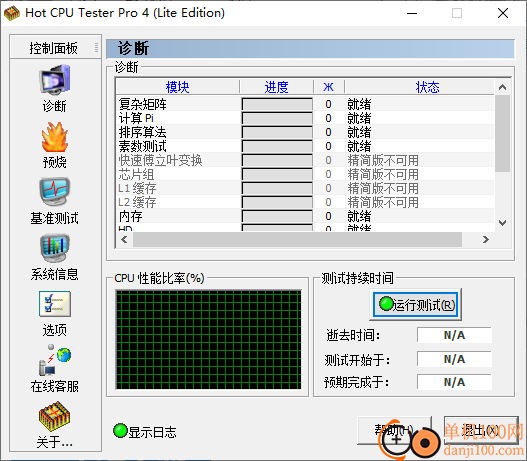527x461 pixels.
Task: Select the 快速傅立叶变换 module row
Action: [x=305, y=160]
